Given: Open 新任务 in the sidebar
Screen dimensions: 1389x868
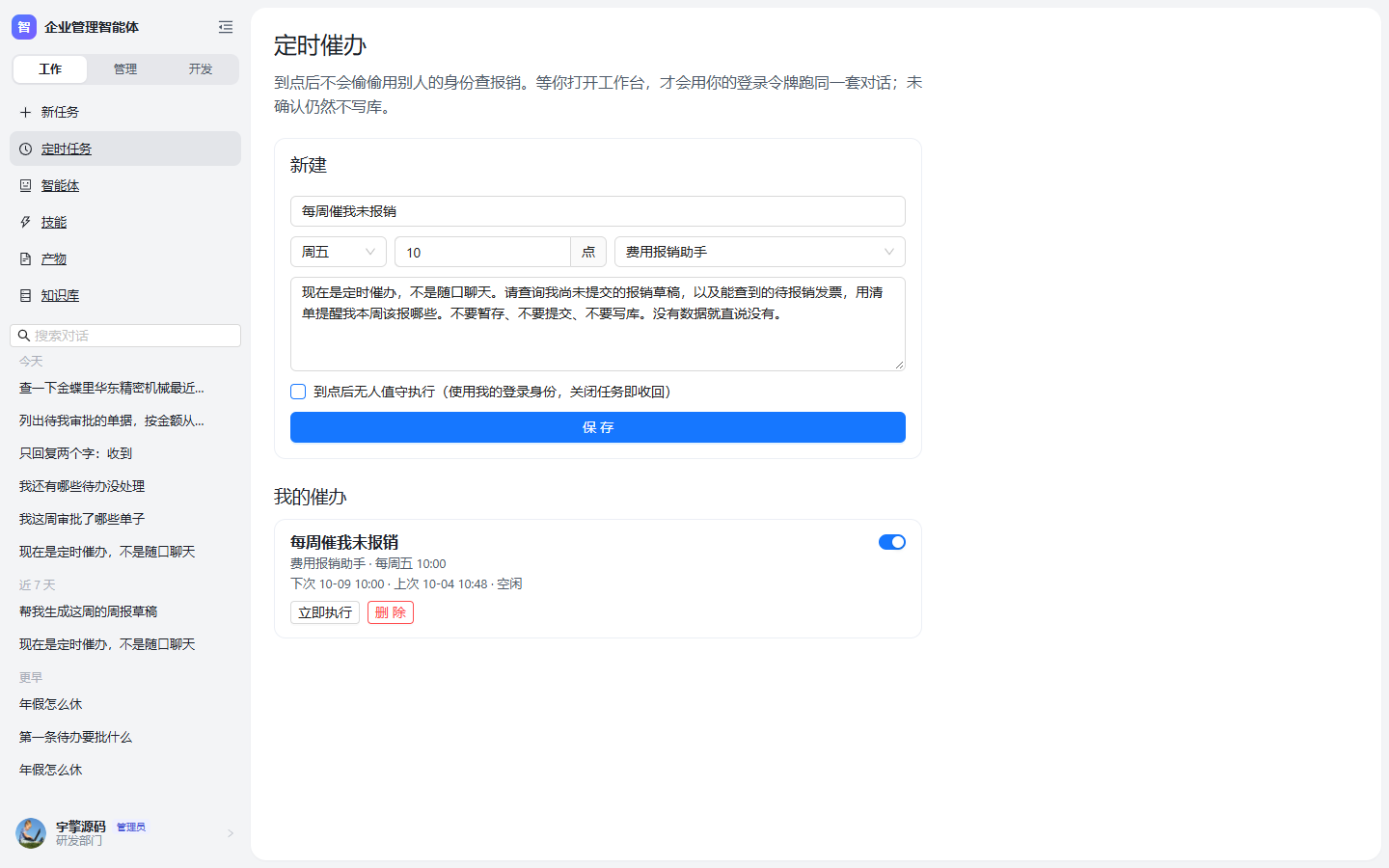Looking at the screenshot, I should pyautogui.click(x=125, y=112).
